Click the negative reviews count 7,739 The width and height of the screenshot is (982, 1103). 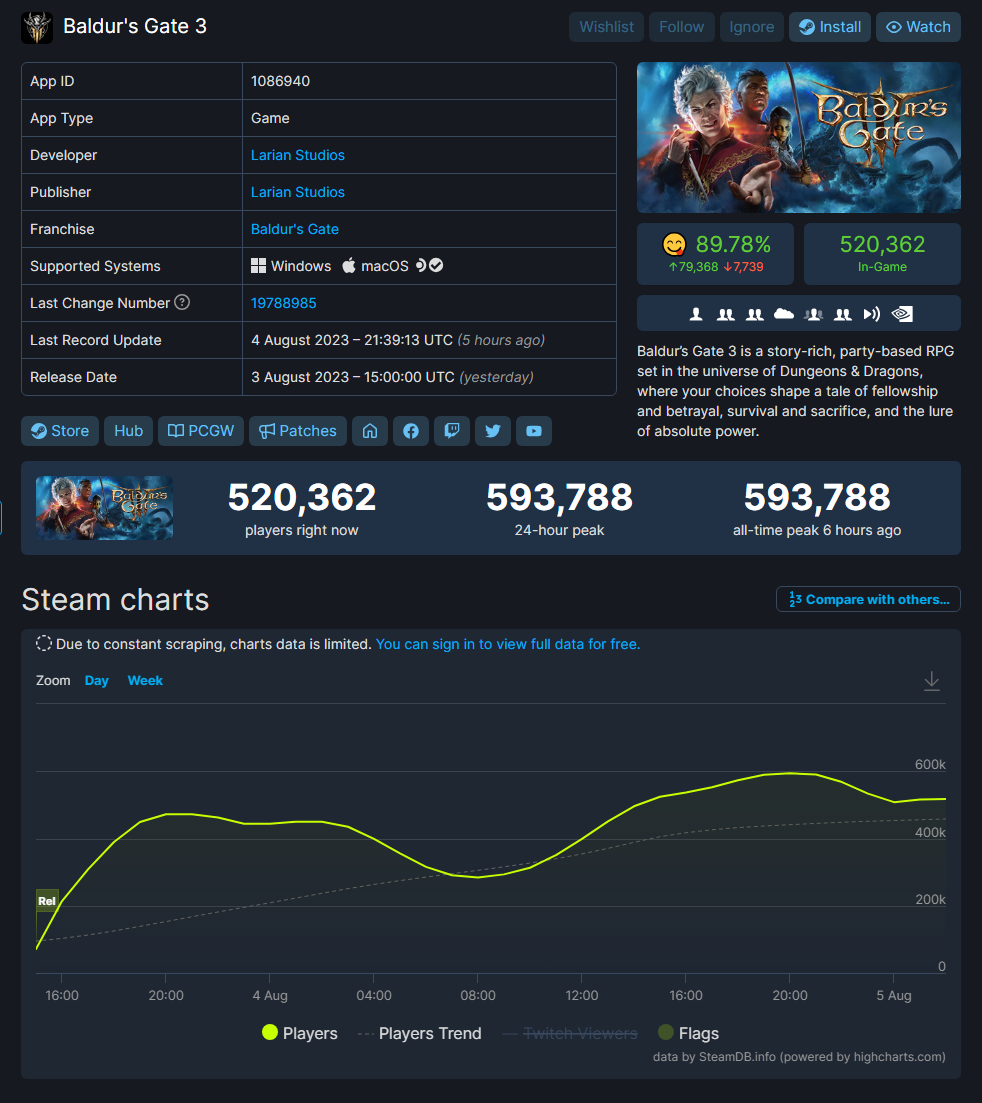[x=743, y=267]
